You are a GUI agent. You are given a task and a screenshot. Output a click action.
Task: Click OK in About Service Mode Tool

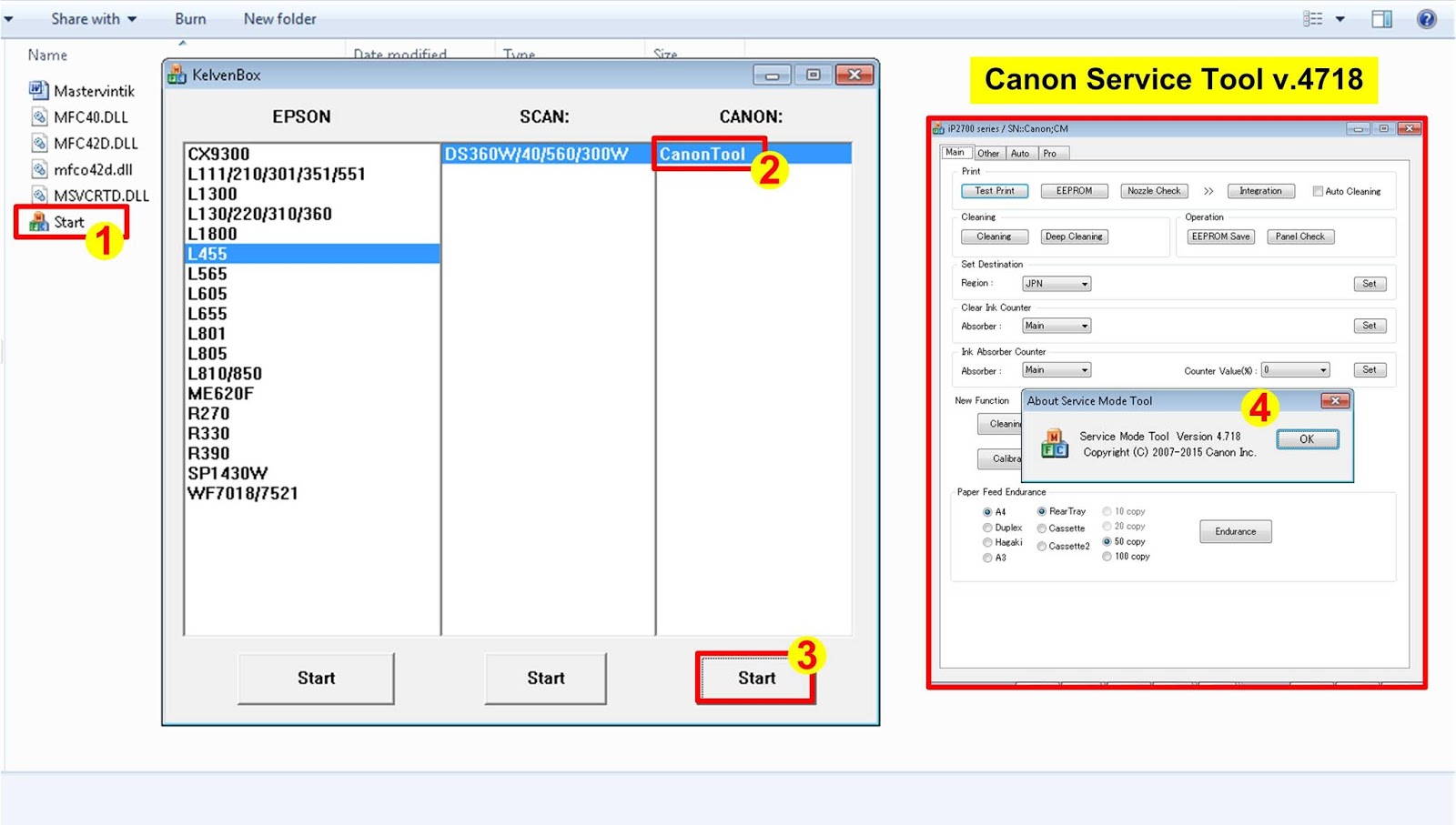1307,439
